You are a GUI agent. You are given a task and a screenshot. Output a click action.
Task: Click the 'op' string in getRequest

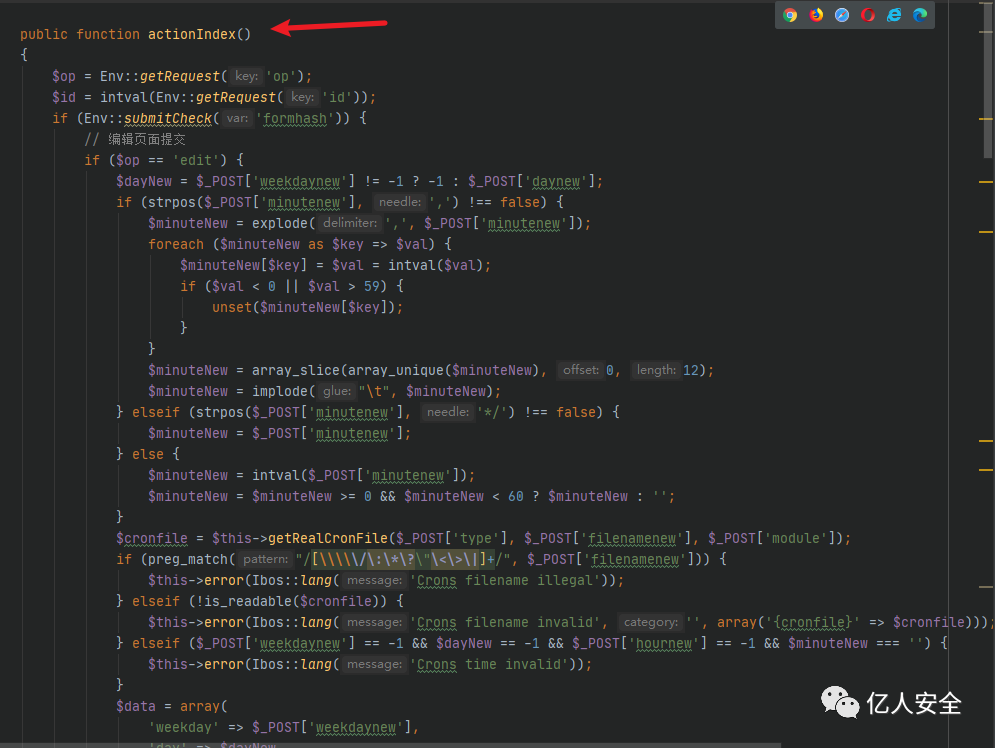[281, 77]
